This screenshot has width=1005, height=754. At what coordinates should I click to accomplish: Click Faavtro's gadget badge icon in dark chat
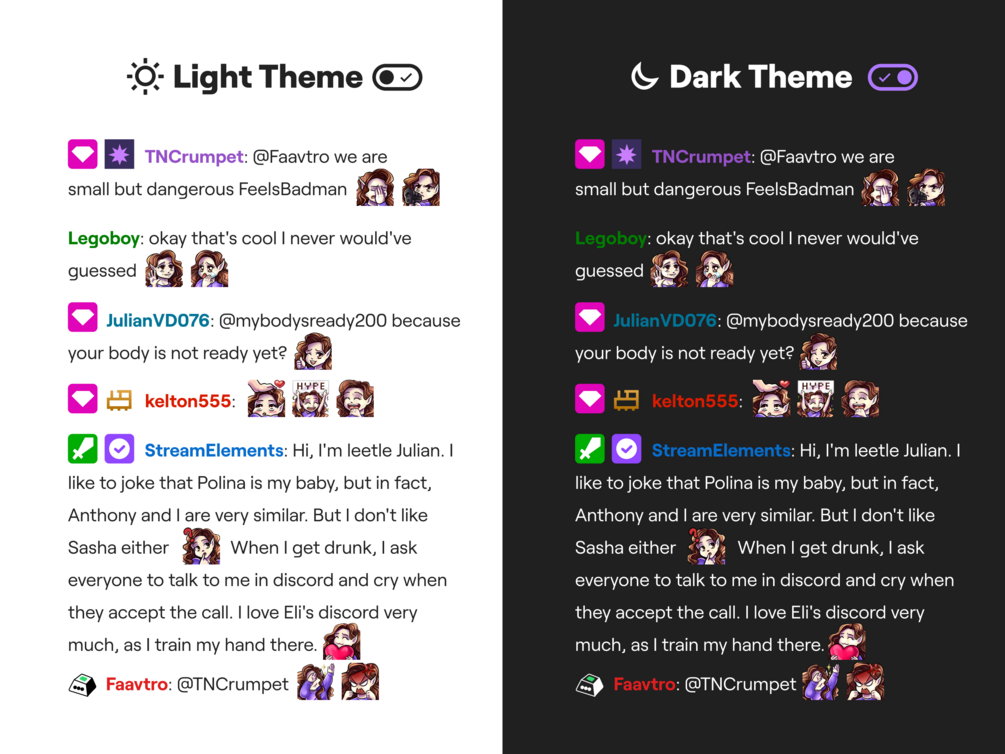tap(589, 685)
